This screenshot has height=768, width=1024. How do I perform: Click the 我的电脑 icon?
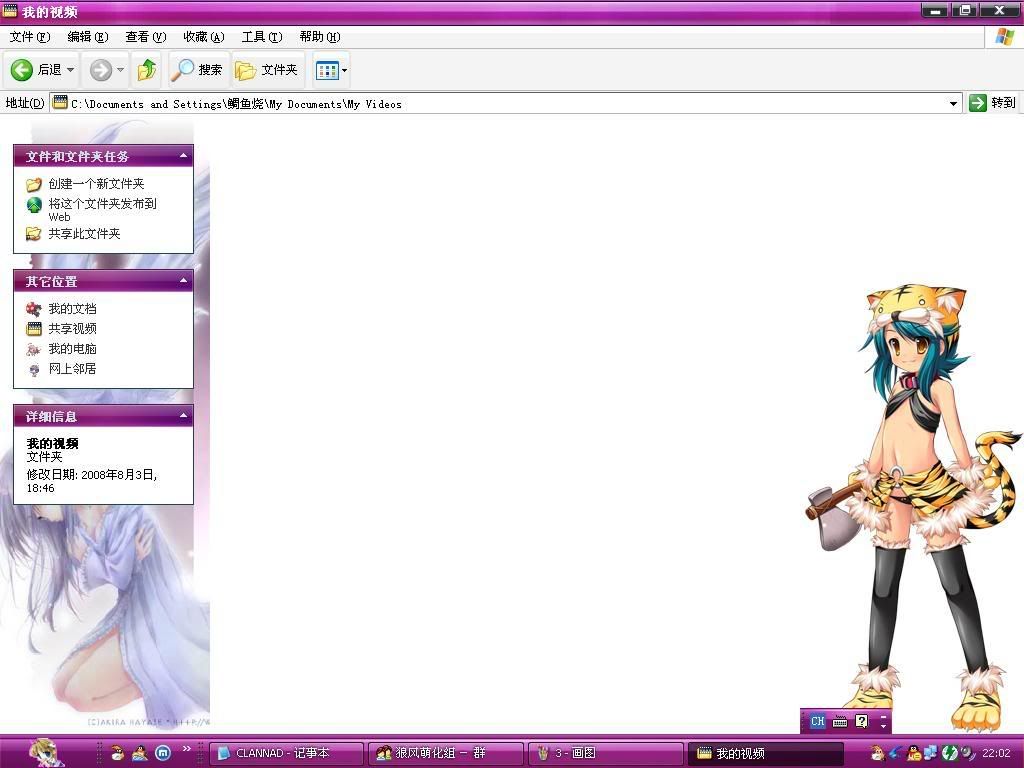pos(34,349)
